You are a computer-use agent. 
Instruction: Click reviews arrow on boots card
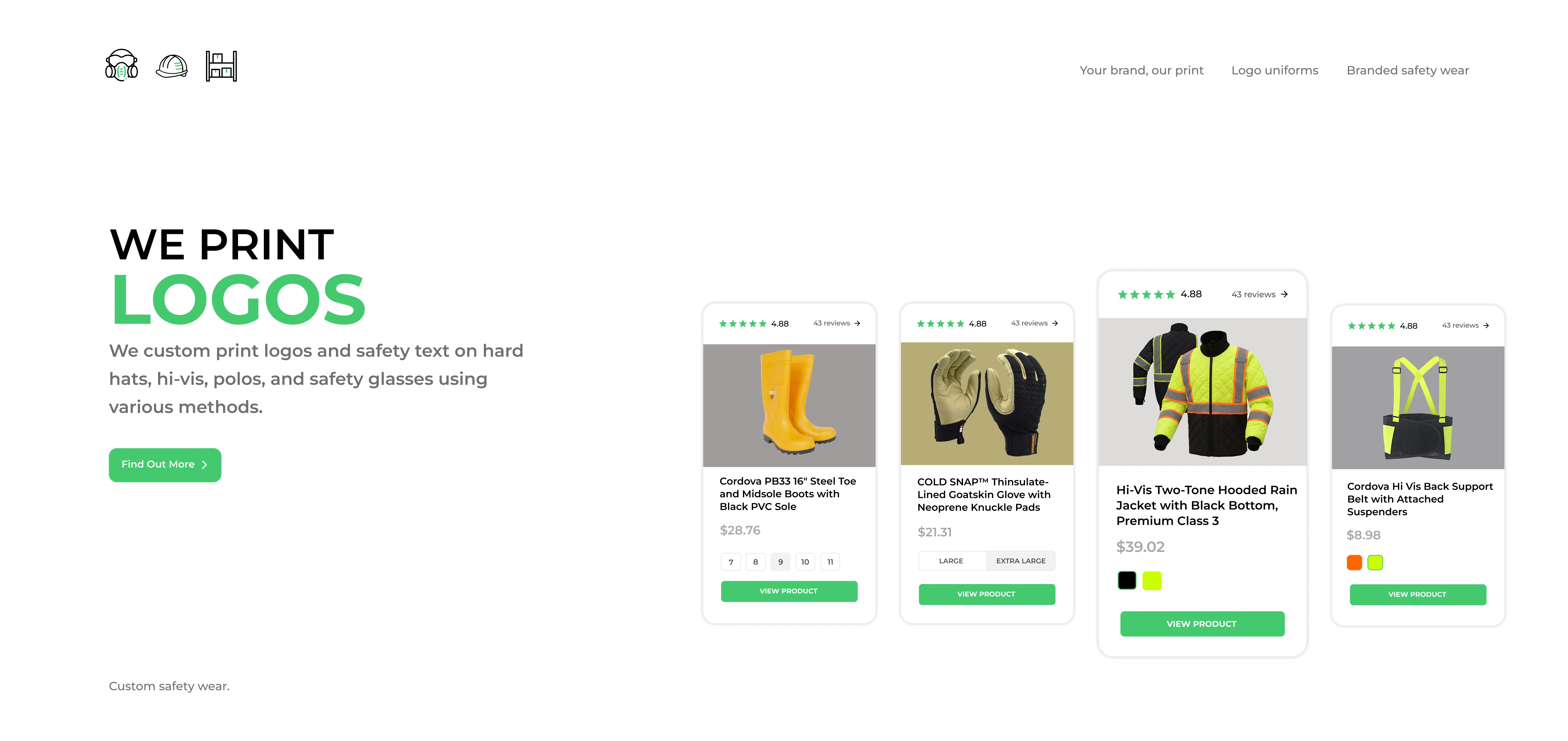[x=857, y=323]
